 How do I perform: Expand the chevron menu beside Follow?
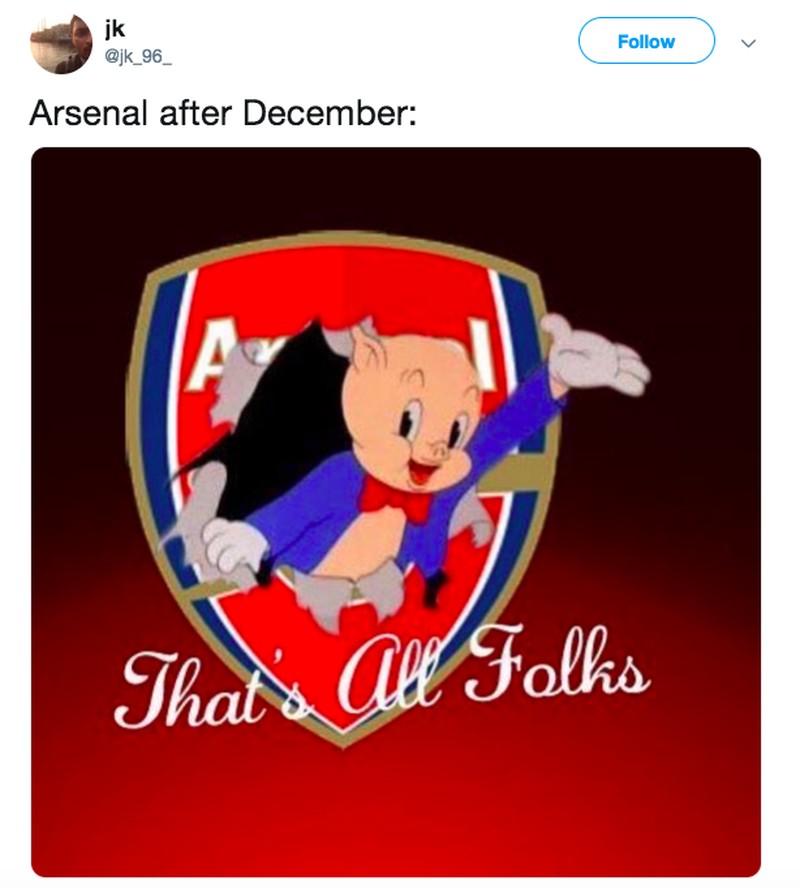[x=747, y=43]
